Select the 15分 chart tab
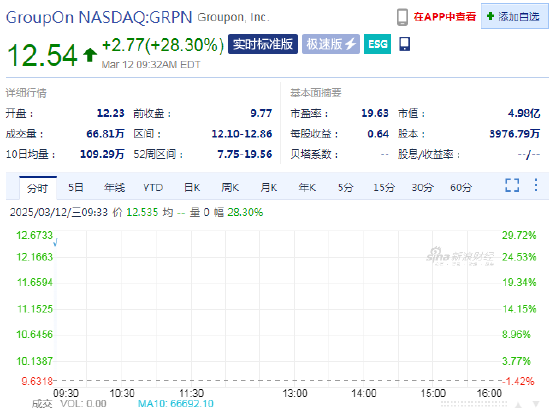Image resolution: width=550 pixels, height=409 pixels. coord(384,188)
